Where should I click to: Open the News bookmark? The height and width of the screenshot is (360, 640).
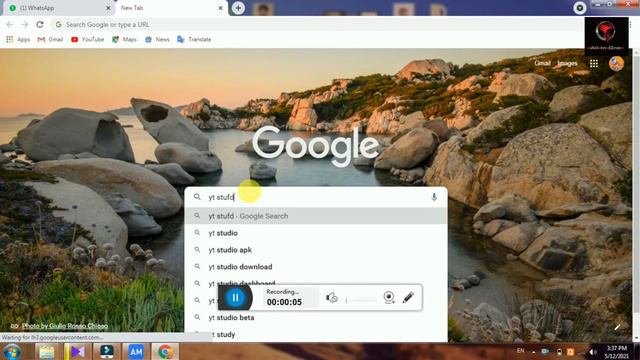157,40
